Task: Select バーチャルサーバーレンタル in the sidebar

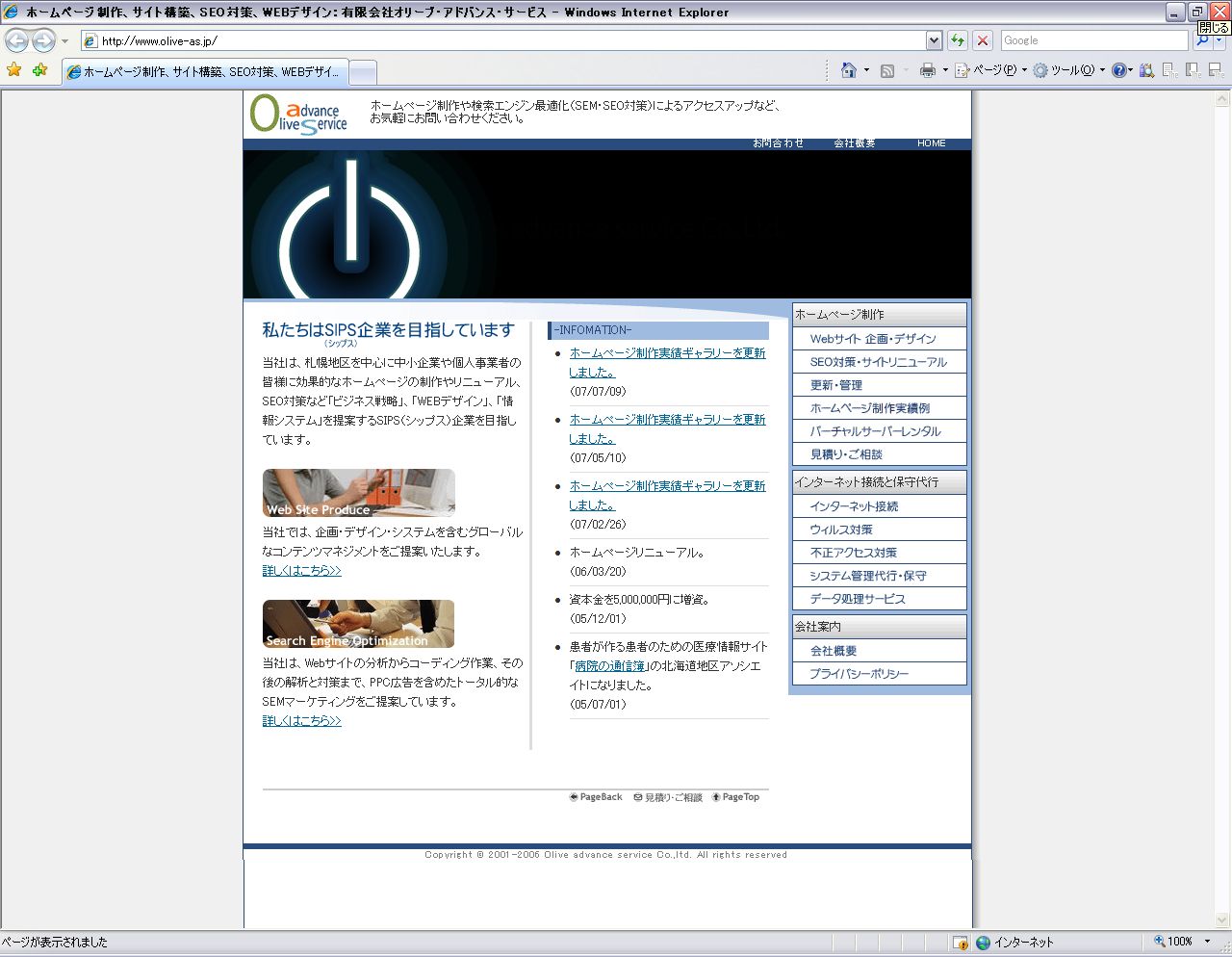Action: [880, 431]
